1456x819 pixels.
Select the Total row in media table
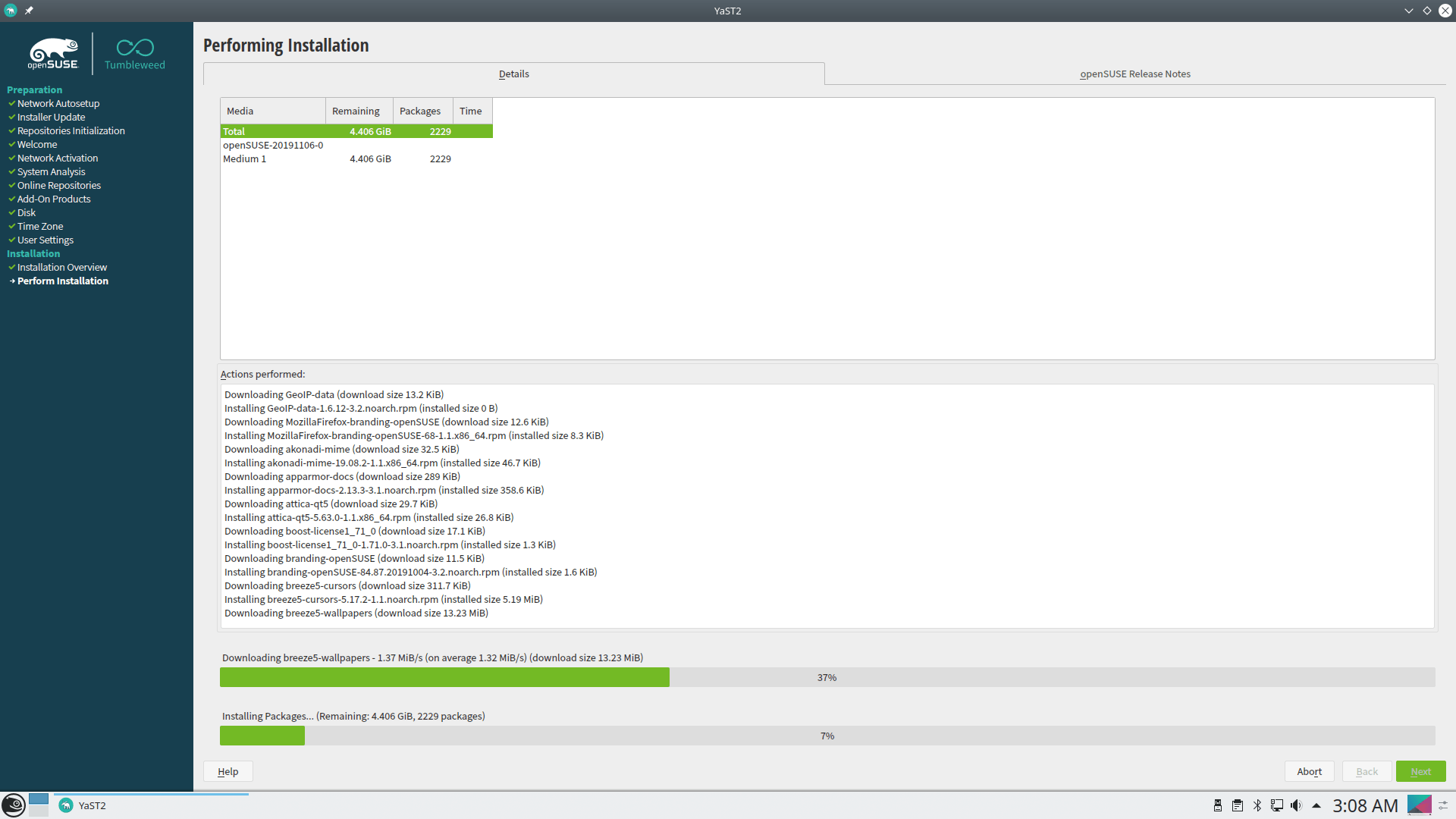click(356, 131)
